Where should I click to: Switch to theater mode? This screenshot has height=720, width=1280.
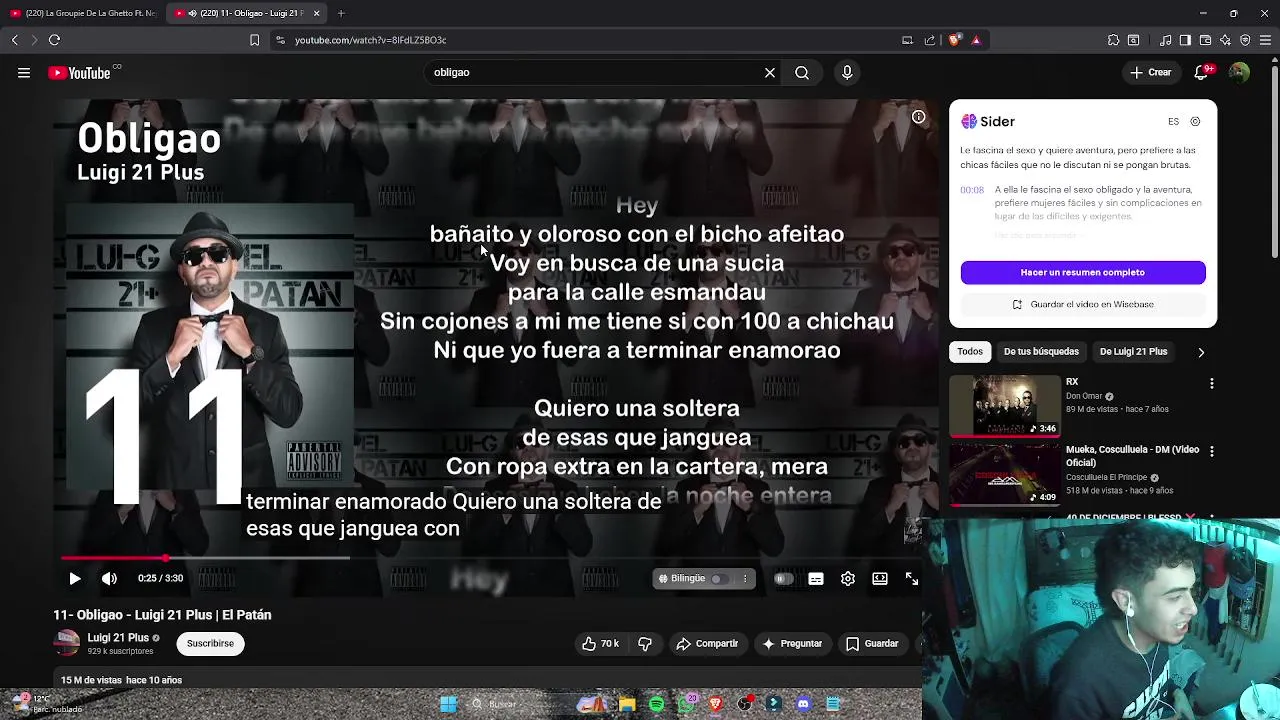click(x=880, y=578)
